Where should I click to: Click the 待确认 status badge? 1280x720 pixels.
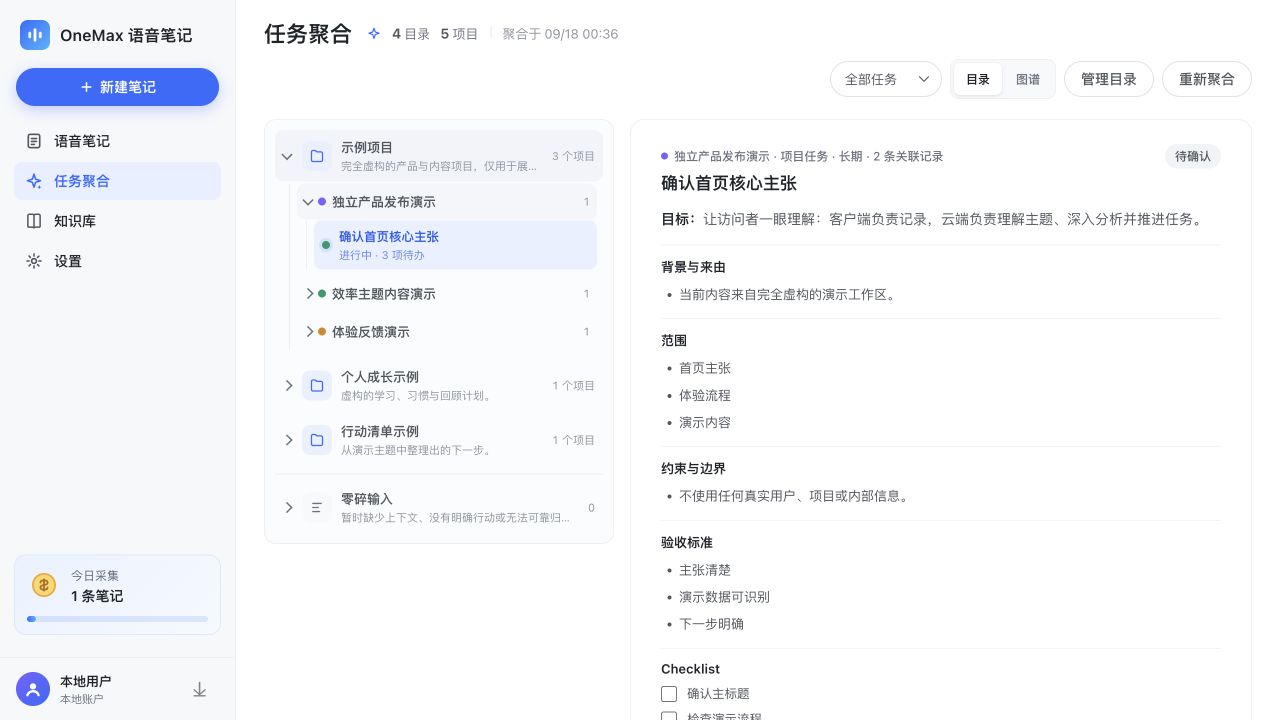[1193, 156]
